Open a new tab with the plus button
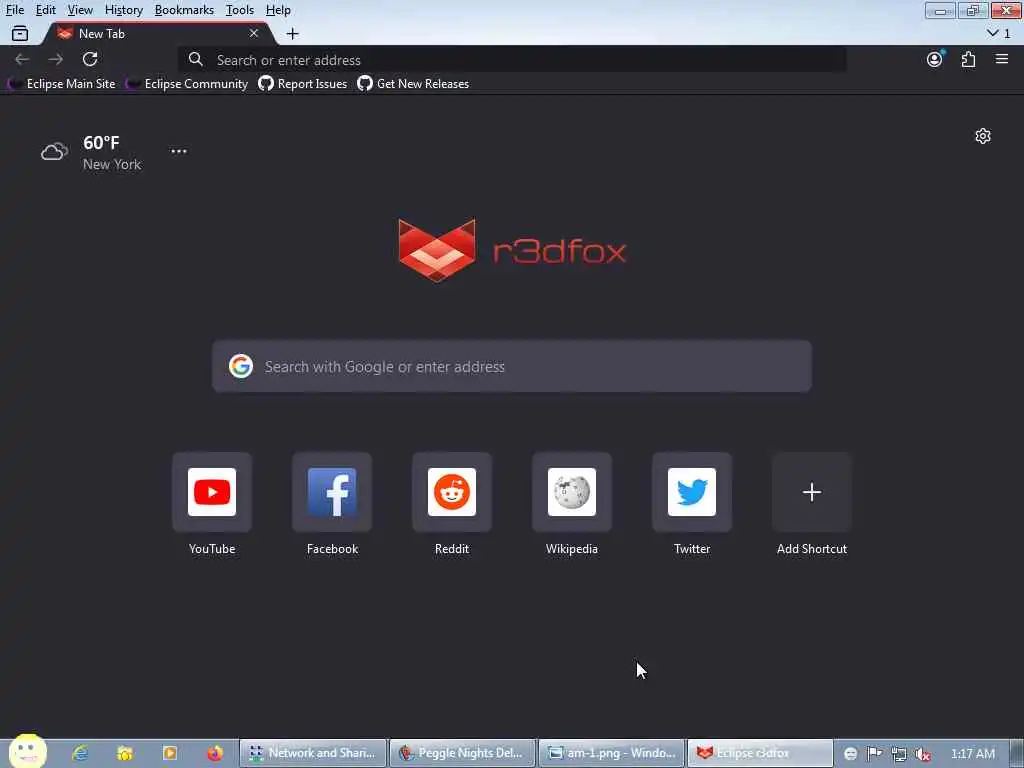This screenshot has height=768, width=1024. point(293,33)
